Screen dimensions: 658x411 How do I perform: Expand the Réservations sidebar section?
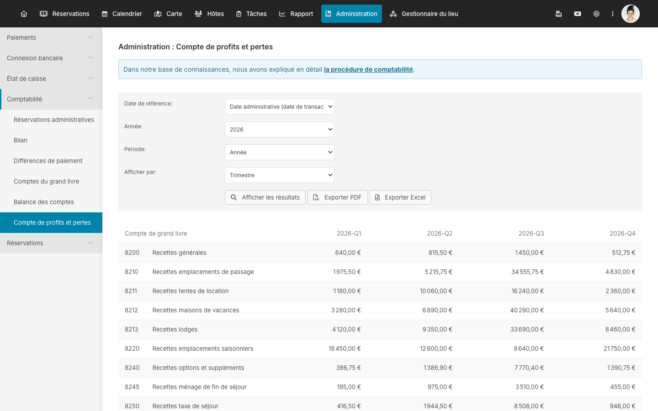(x=51, y=243)
